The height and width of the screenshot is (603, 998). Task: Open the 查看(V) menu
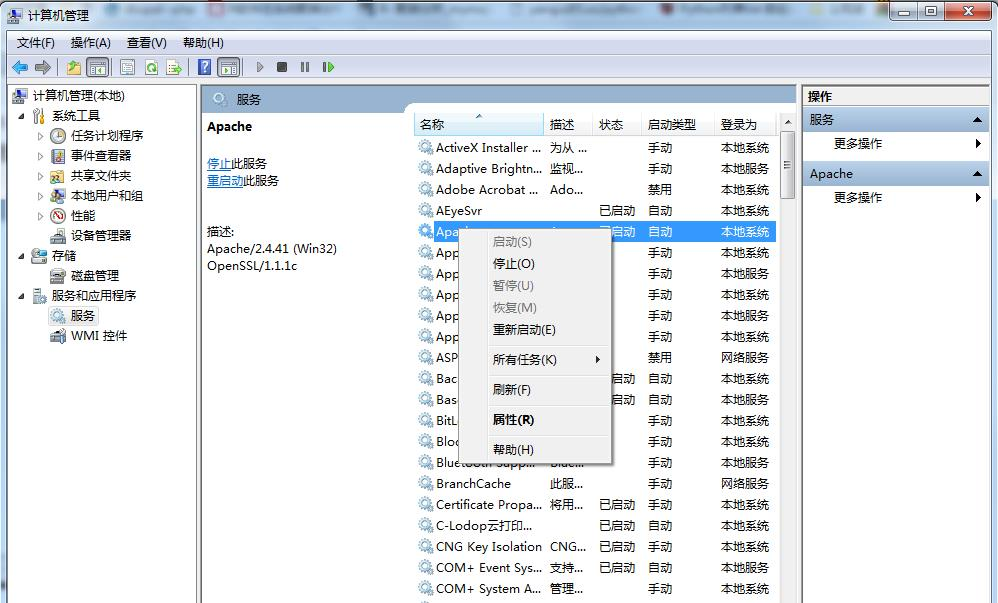[x=145, y=42]
